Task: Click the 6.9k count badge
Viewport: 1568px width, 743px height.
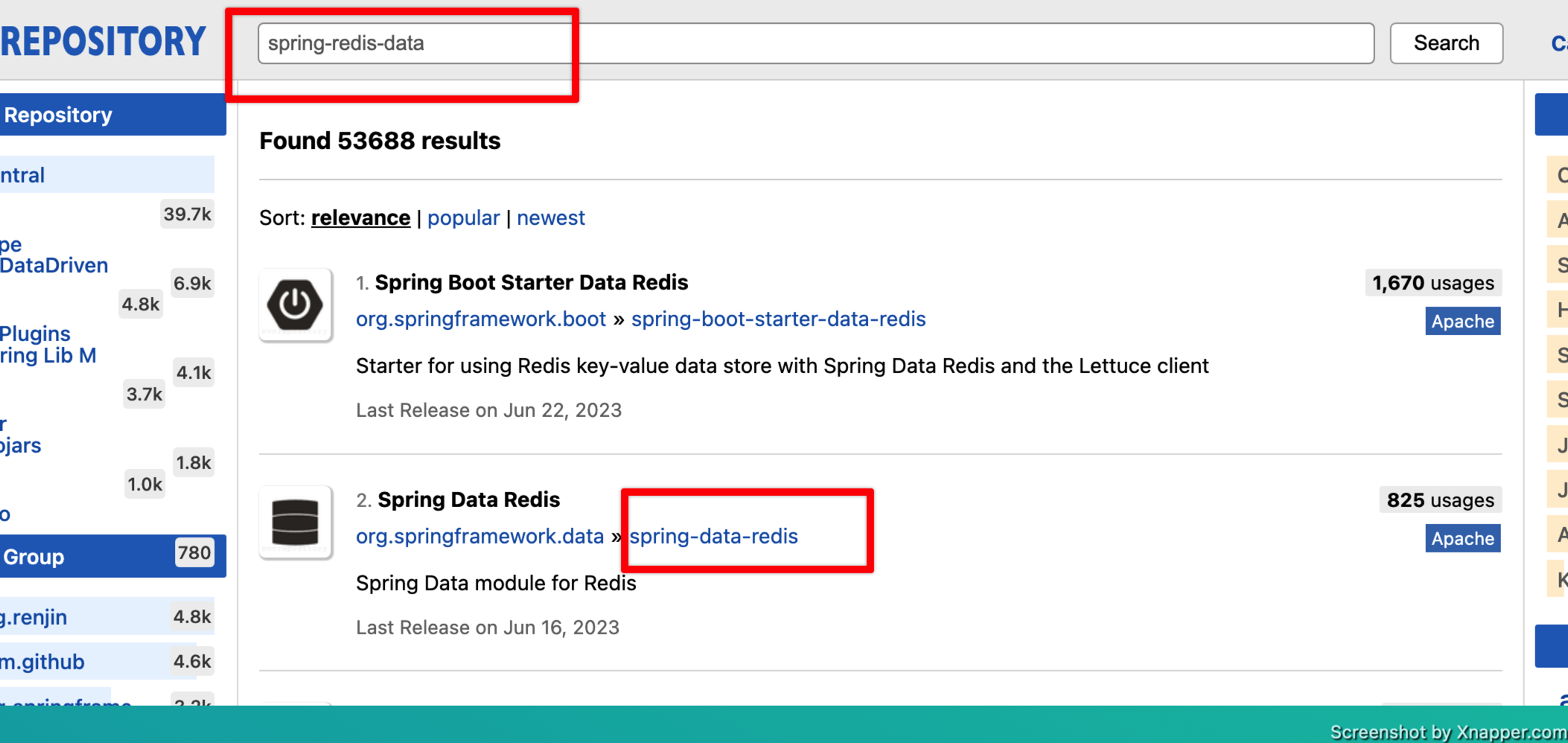Action: click(x=192, y=283)
